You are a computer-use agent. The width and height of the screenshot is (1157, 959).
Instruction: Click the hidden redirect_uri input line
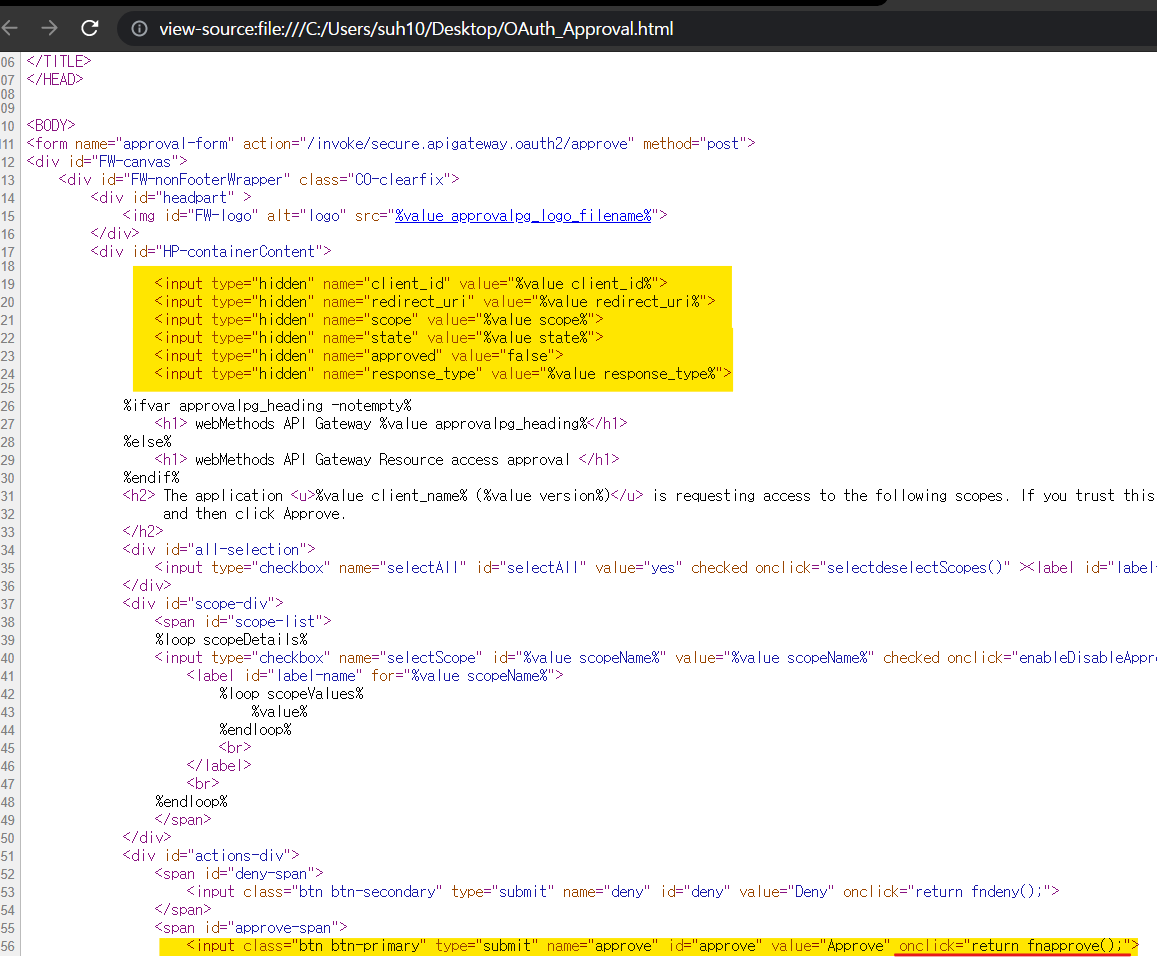[x=434, y=302]
